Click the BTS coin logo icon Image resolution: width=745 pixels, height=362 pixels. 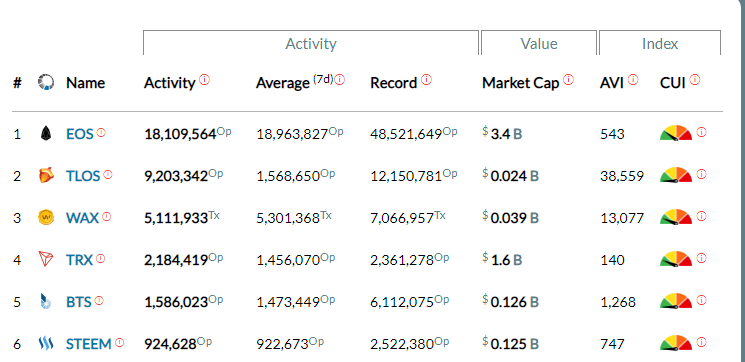46,301
